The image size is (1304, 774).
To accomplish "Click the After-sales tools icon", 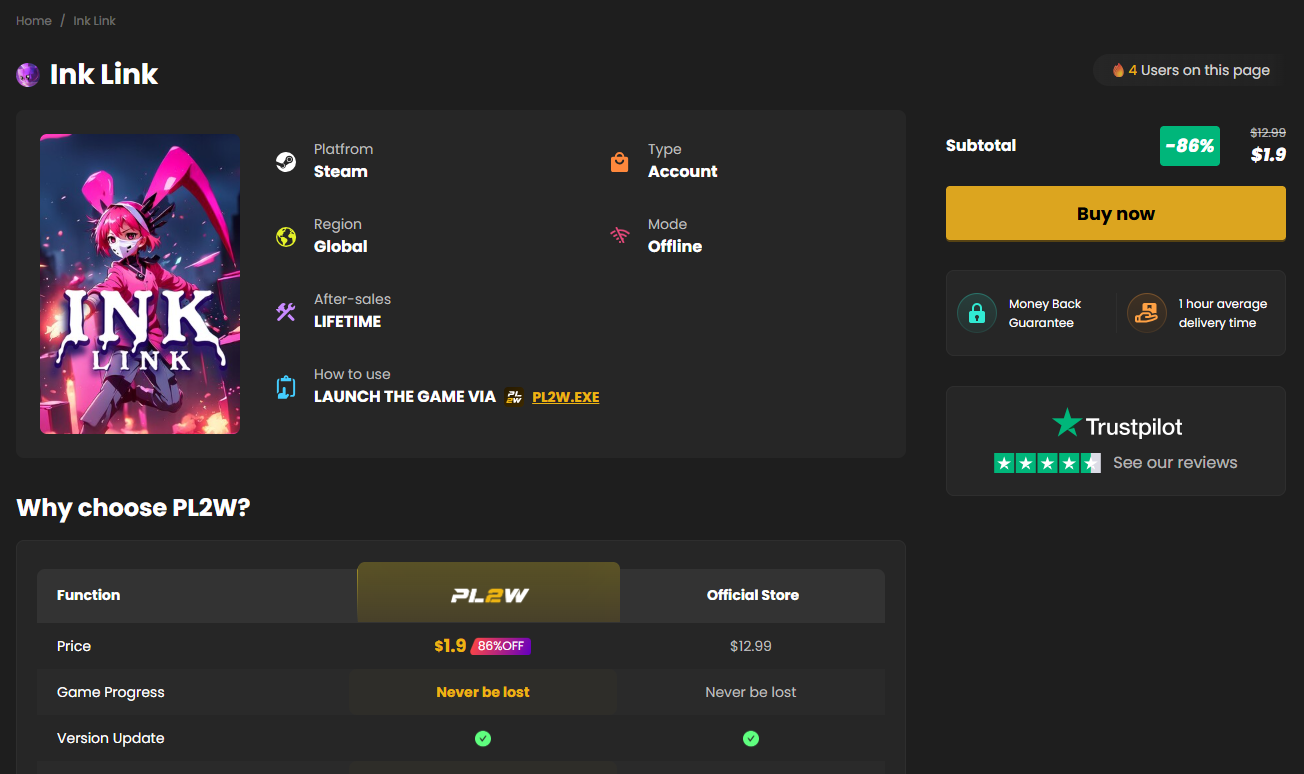I will coord(286,312).
